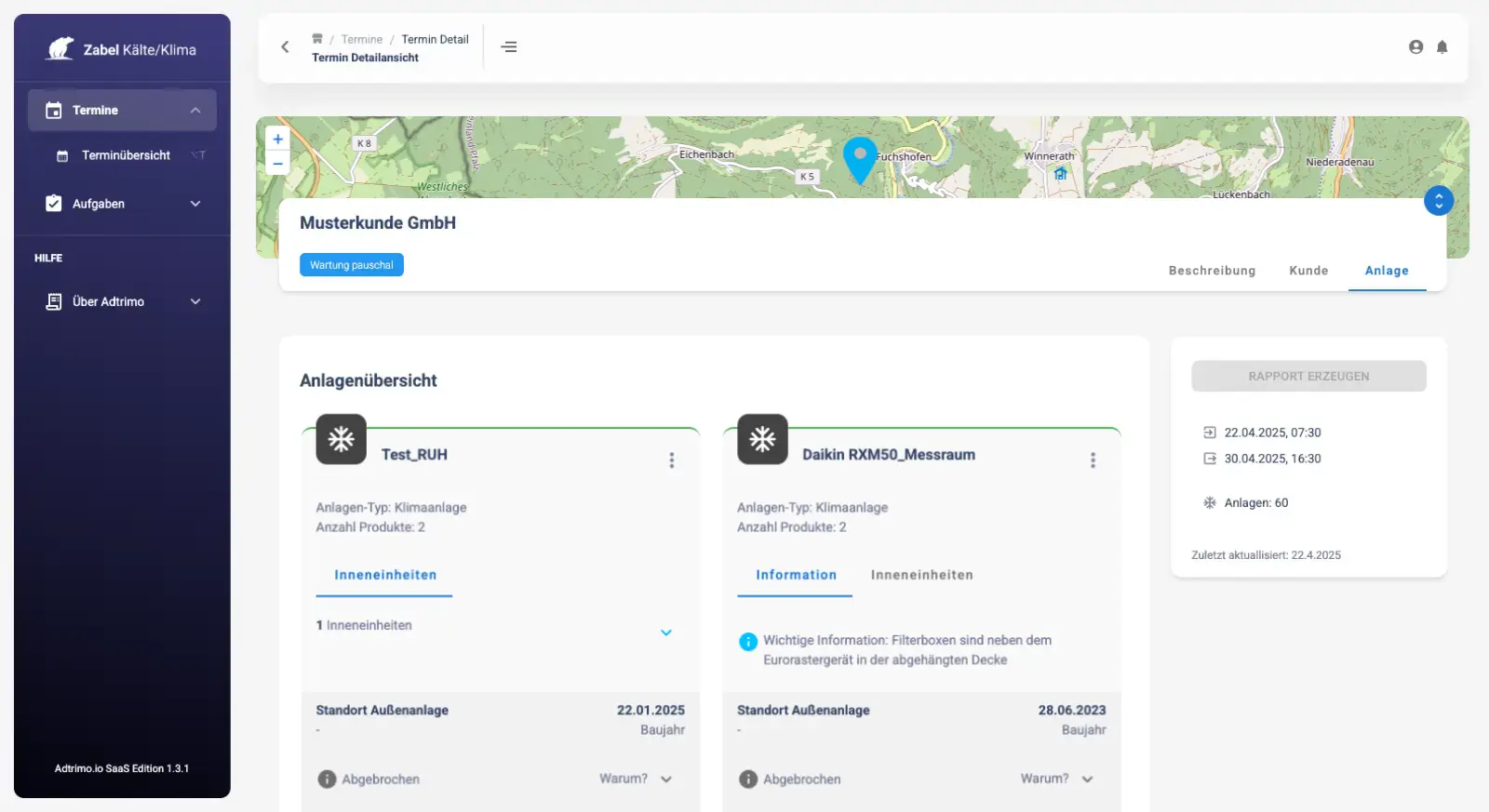Switch to the Kunde tab
The height and width of the screenshot is (812, 1489).
[x=1308, y=271]
